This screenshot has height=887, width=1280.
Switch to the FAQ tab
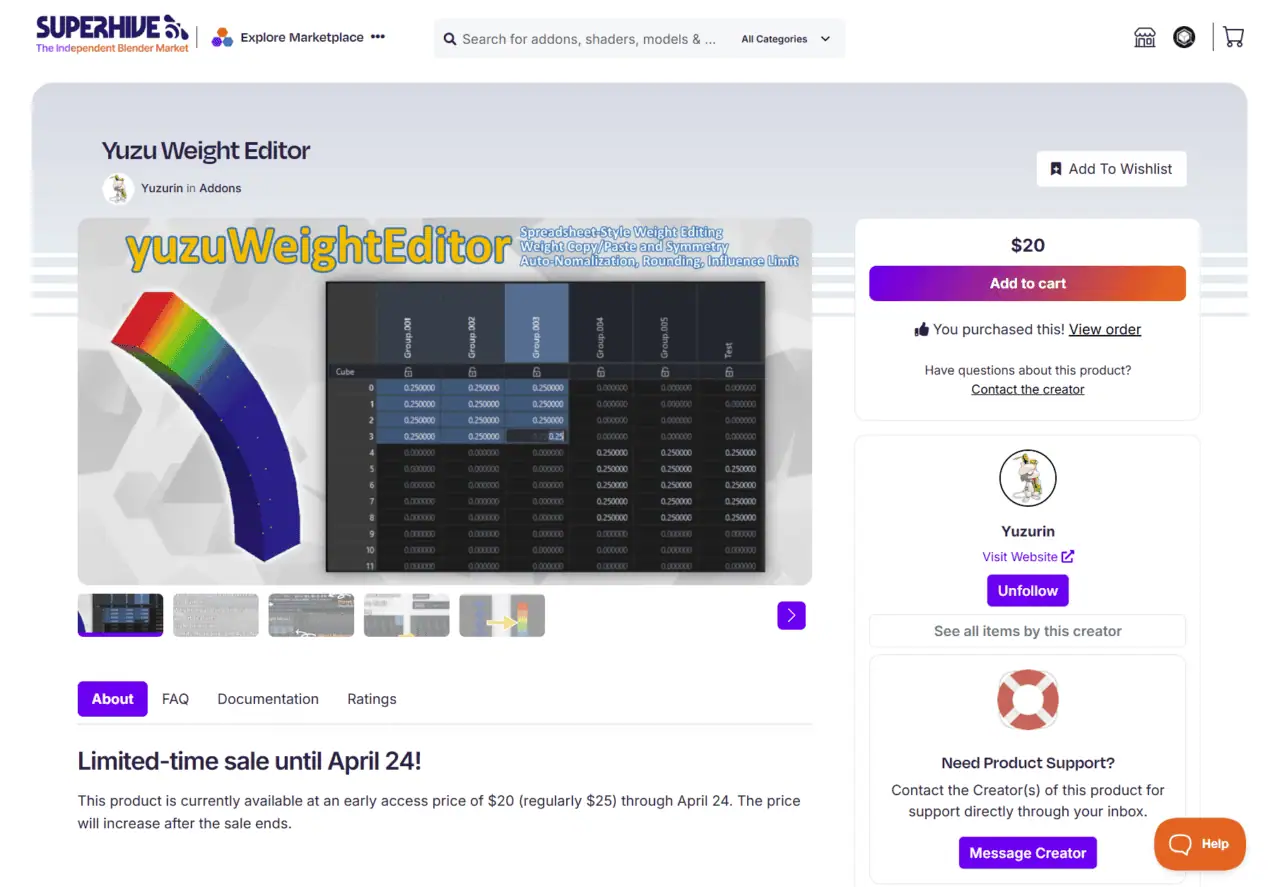tap(175, 699)
